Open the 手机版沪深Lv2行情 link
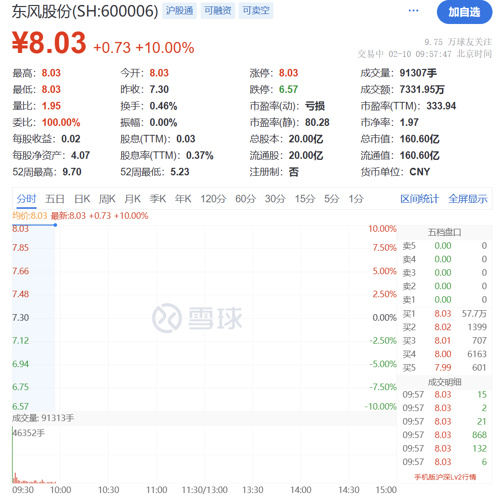This screenshot has width=500, height=496. point(445,477)
